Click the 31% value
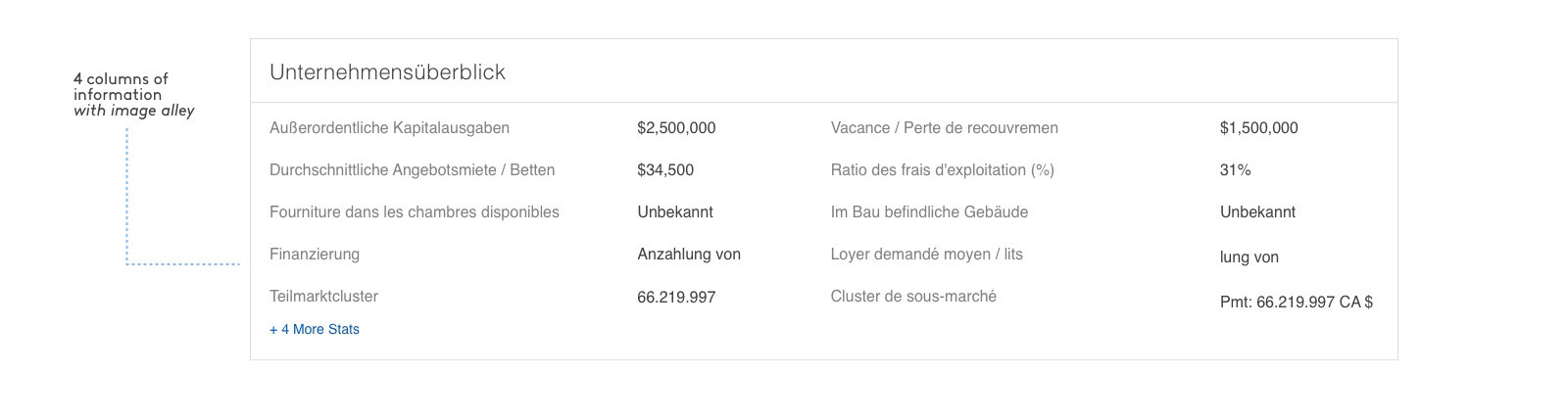This screenshot has width=1568, height=420. click(x=1235, y=170)
